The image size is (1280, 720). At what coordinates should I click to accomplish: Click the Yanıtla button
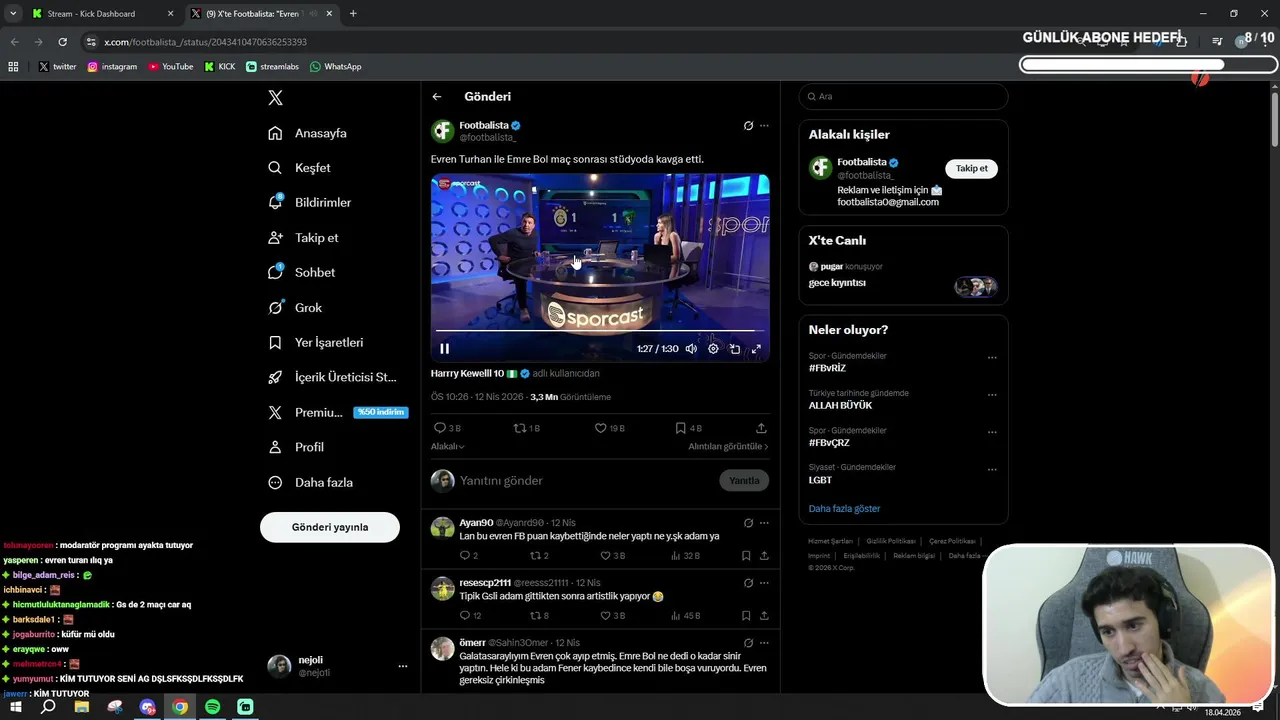(x=744, y=481)
